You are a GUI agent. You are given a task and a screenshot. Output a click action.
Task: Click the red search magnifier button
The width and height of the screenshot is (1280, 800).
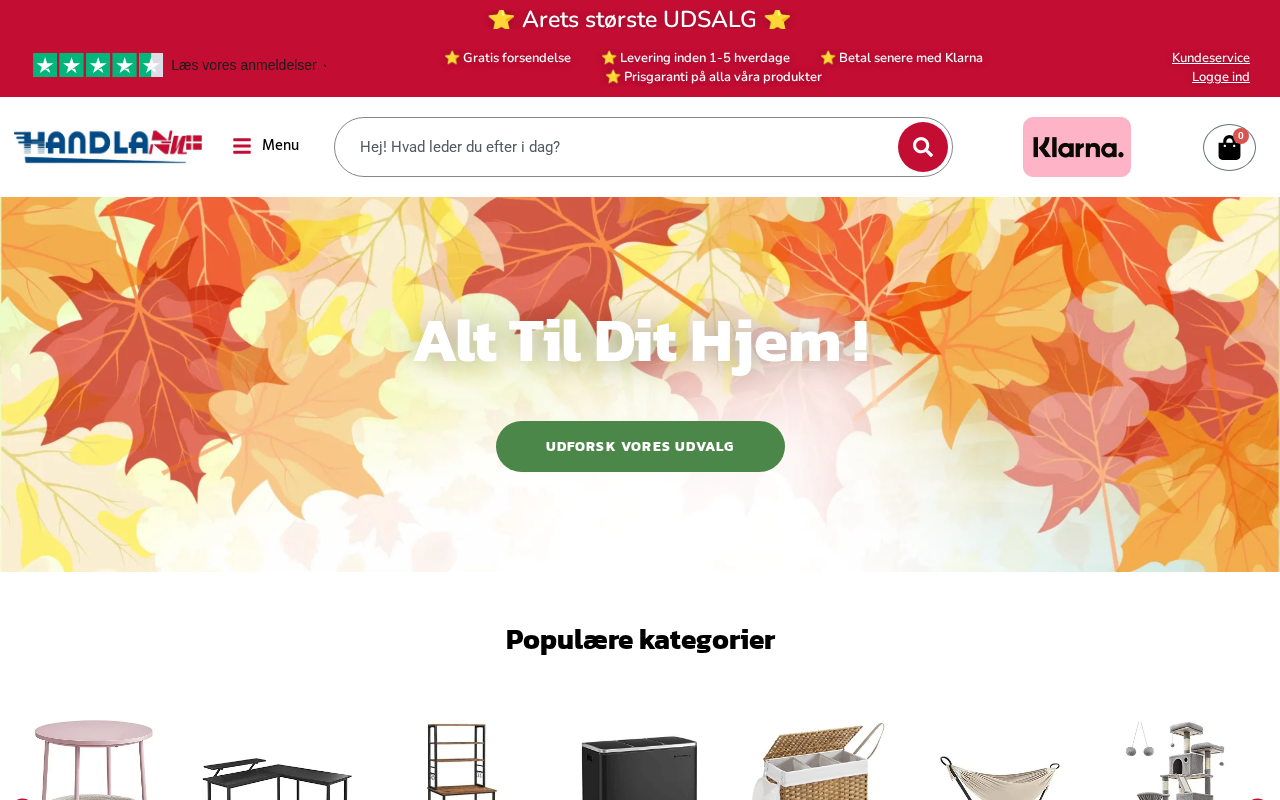point(922,147)
